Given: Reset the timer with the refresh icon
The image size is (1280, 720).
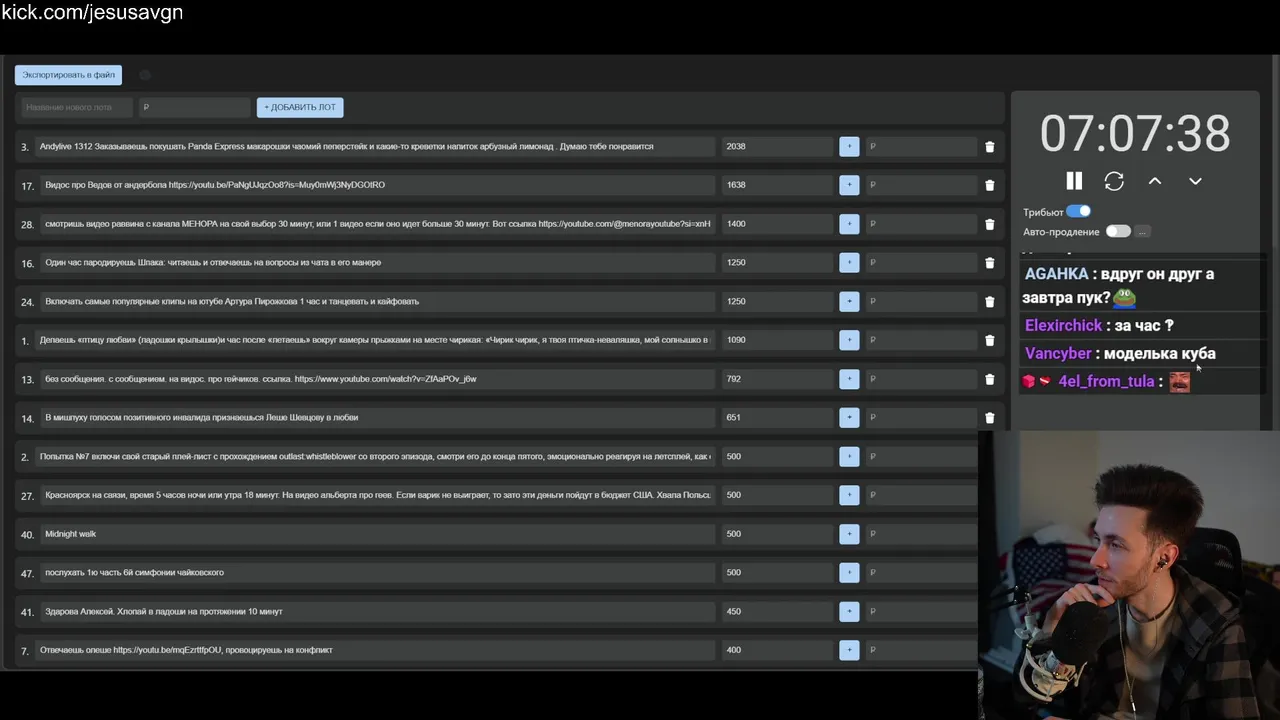Looking at the screenshot, I should click(x=1114, y=181).
